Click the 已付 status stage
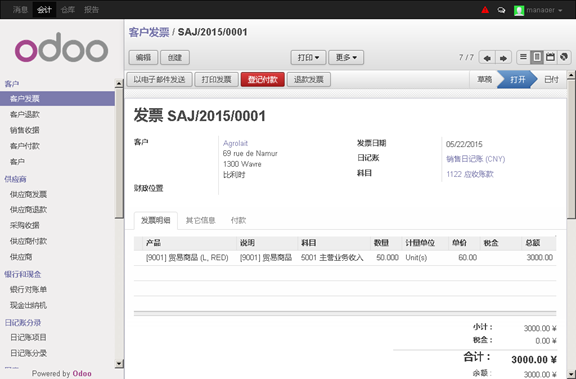Screen dimensions: 576x379 551,79
